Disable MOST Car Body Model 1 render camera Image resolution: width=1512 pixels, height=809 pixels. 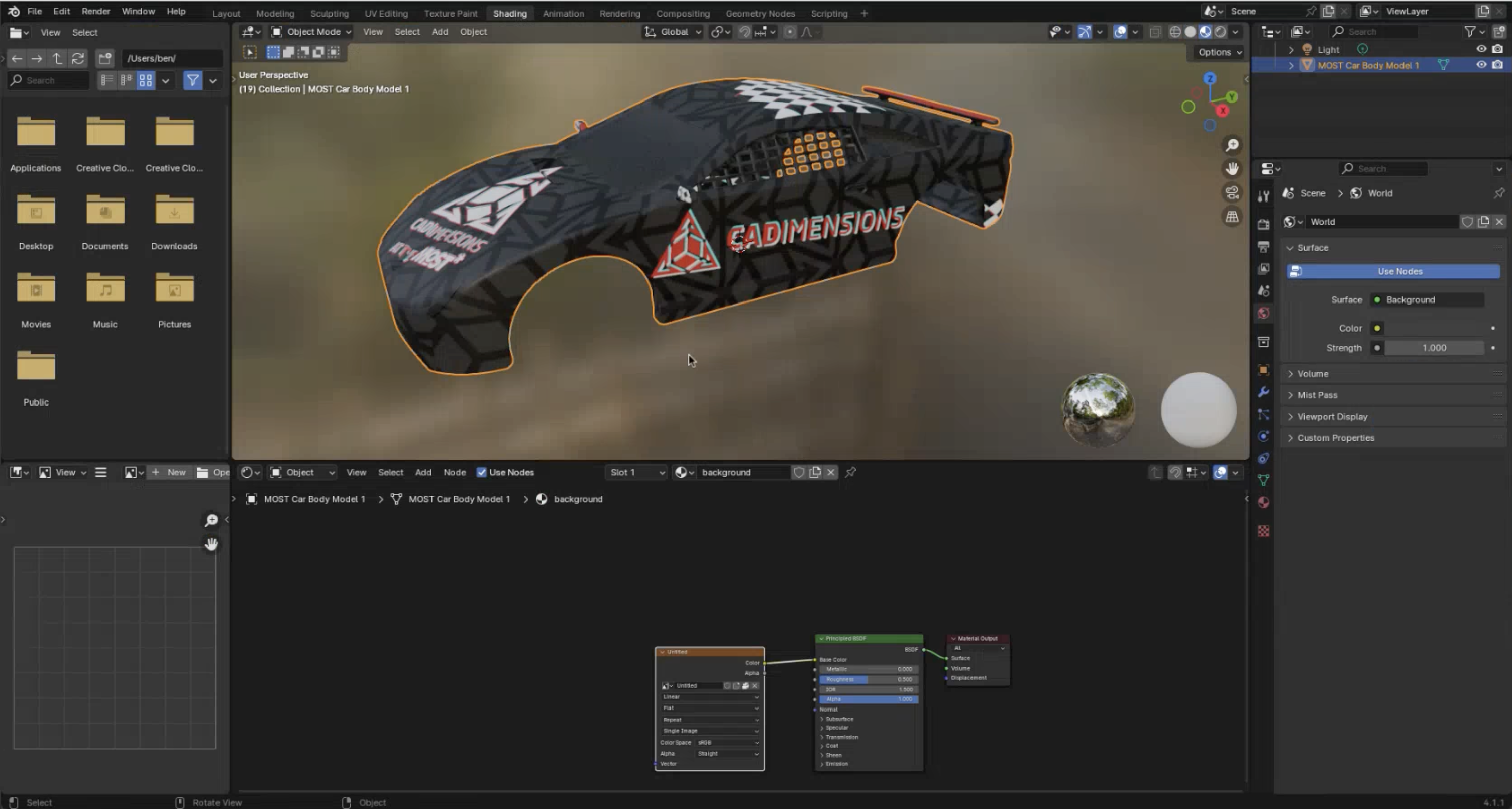click(x=1498, y=65)
